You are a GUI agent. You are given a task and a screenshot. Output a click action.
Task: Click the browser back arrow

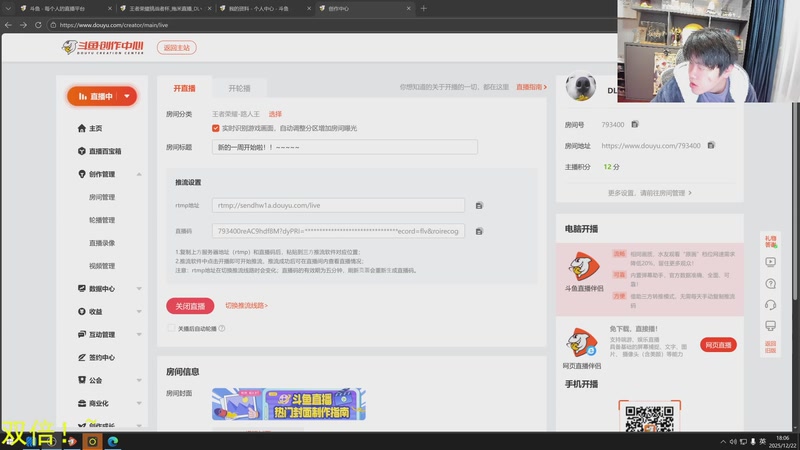8,24
